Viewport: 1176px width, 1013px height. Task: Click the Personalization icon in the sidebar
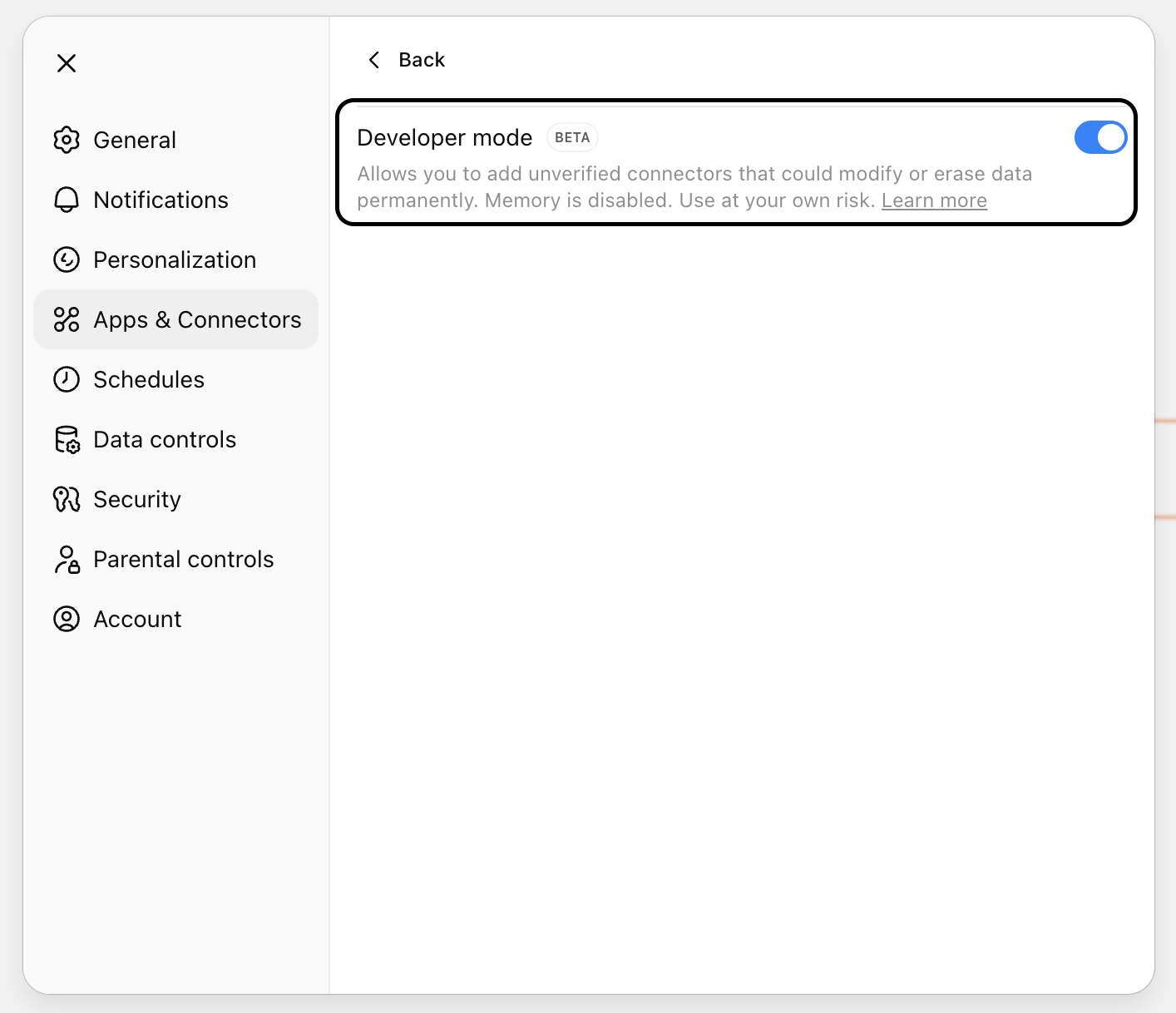[67, 259]
